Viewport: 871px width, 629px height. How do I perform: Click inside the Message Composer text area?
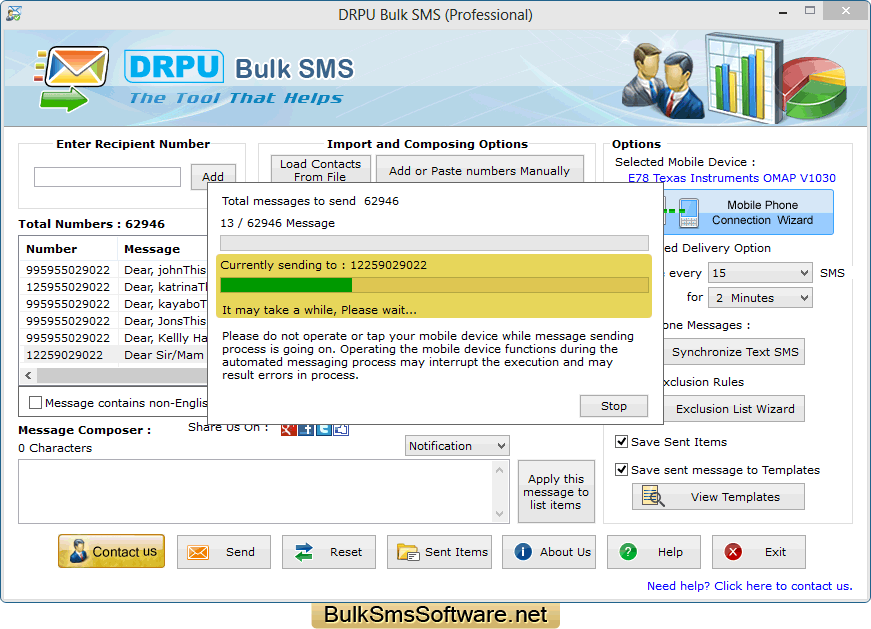click(x=256, y=491)
